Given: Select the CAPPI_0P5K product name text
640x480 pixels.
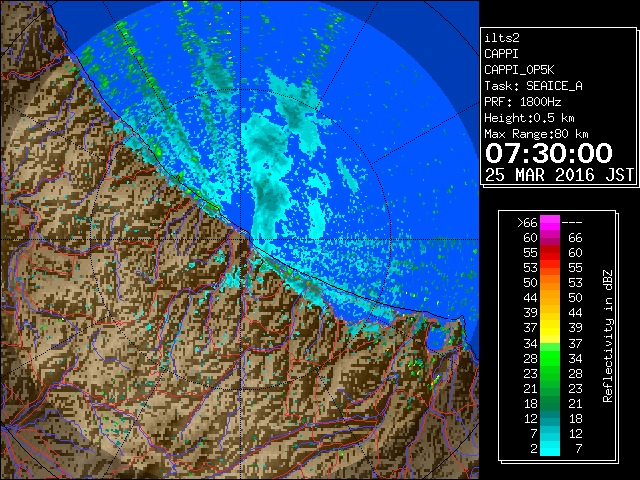Looking at the screenshot, I should 519,70.
